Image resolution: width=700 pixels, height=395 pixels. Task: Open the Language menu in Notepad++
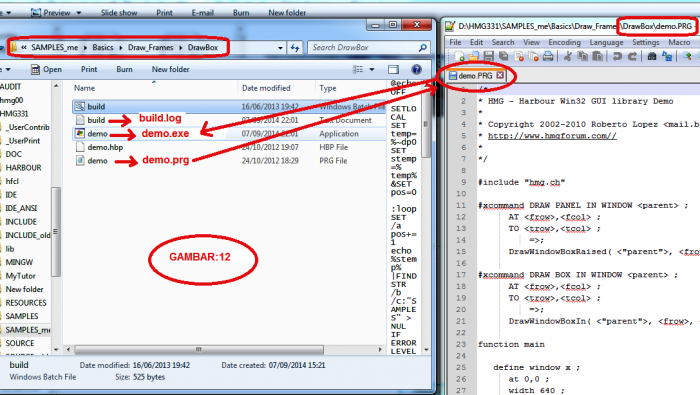pyautogui.click(x=606, y=42)
